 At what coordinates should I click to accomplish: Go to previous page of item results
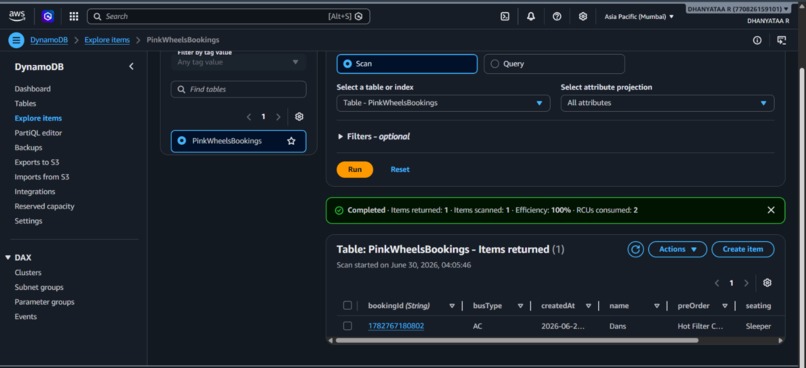(x=717, y=283)
